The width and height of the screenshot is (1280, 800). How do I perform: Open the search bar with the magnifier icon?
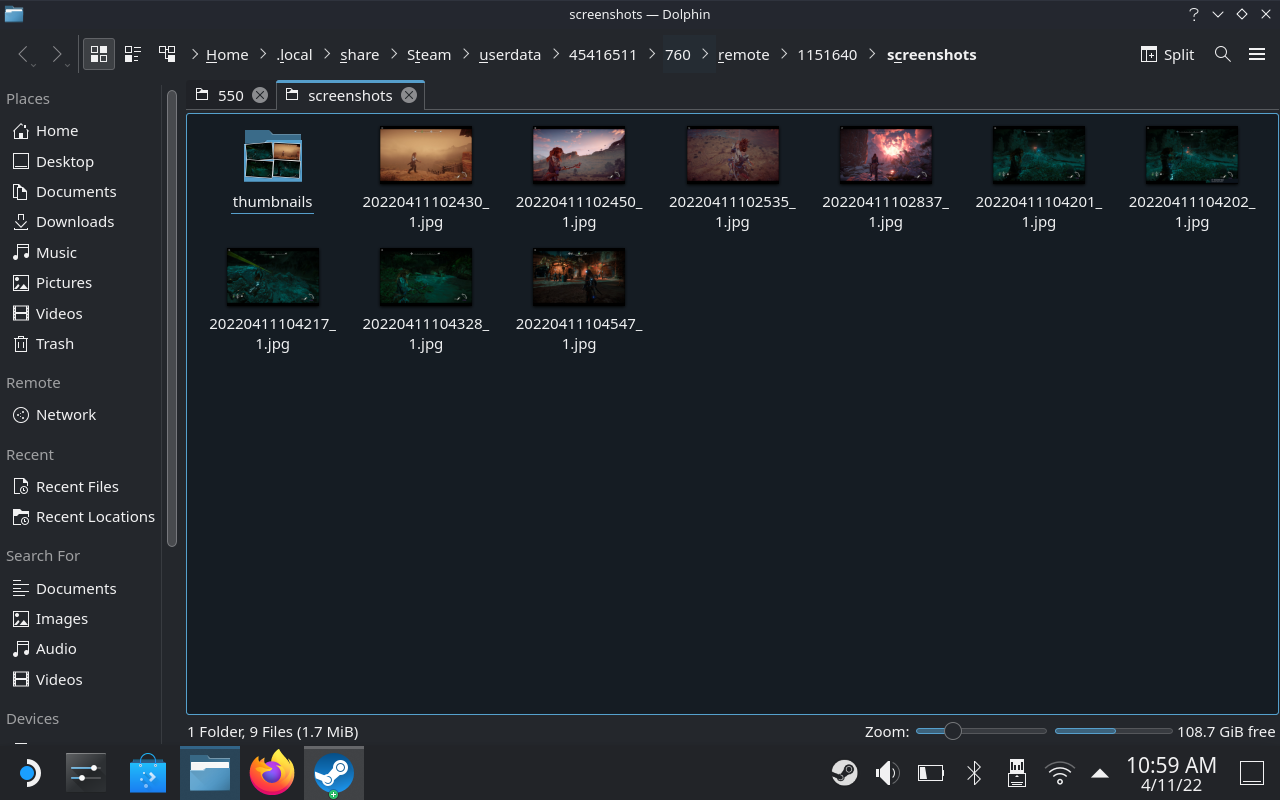(x=1222, y=54)
